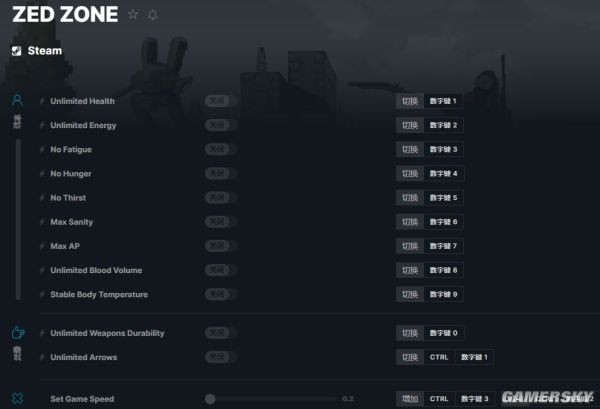
Task: Select the player category icon in sidebar
Action: tap(17, 100)
